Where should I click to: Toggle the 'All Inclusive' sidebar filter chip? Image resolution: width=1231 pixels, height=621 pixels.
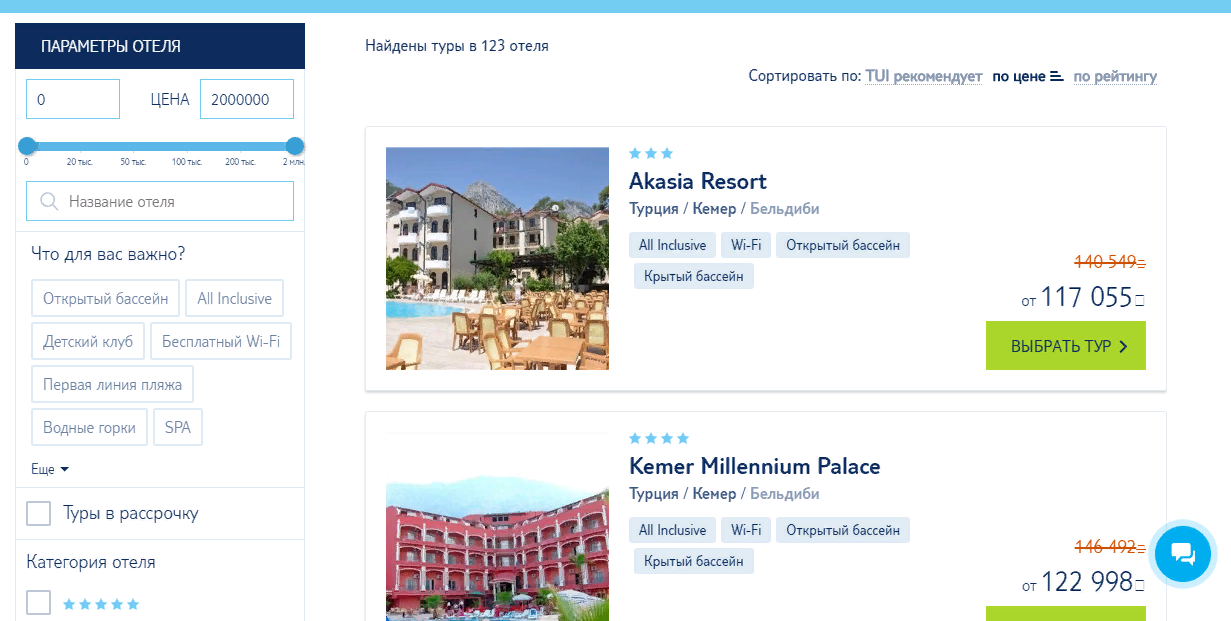pos(235,298)
